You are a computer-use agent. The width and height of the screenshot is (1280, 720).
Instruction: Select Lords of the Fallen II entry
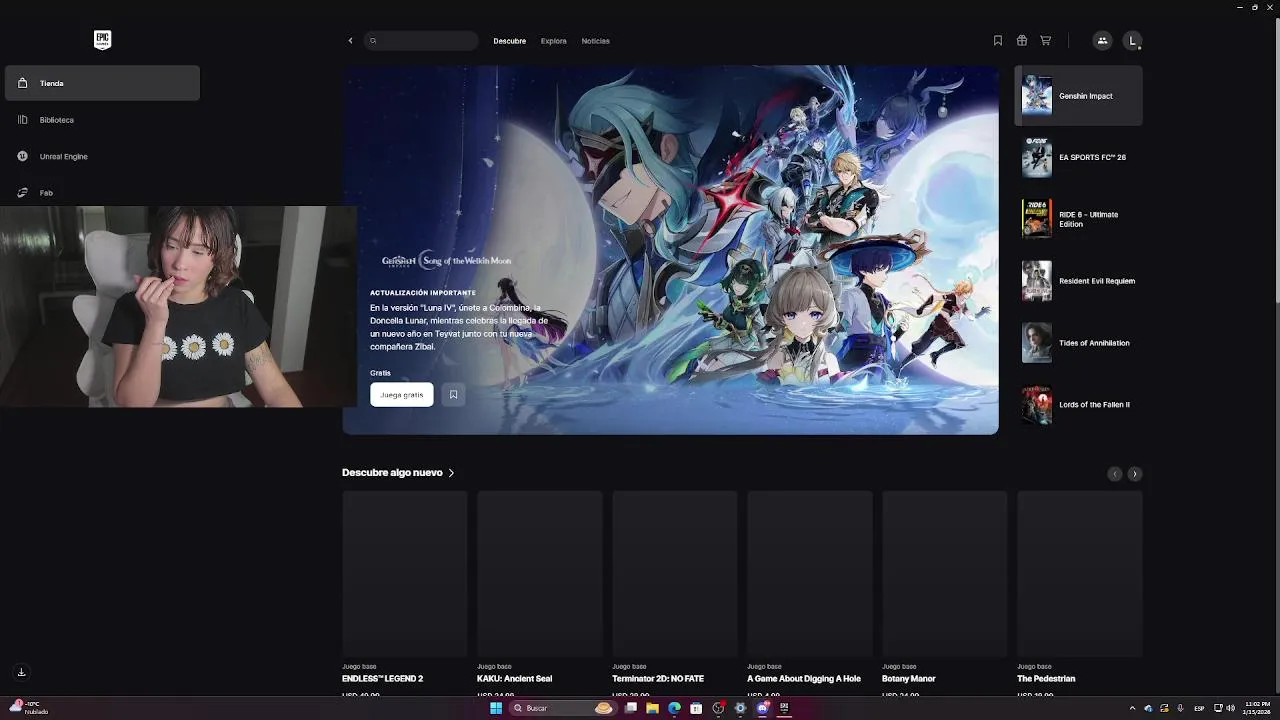click(x=1078, y=405)
